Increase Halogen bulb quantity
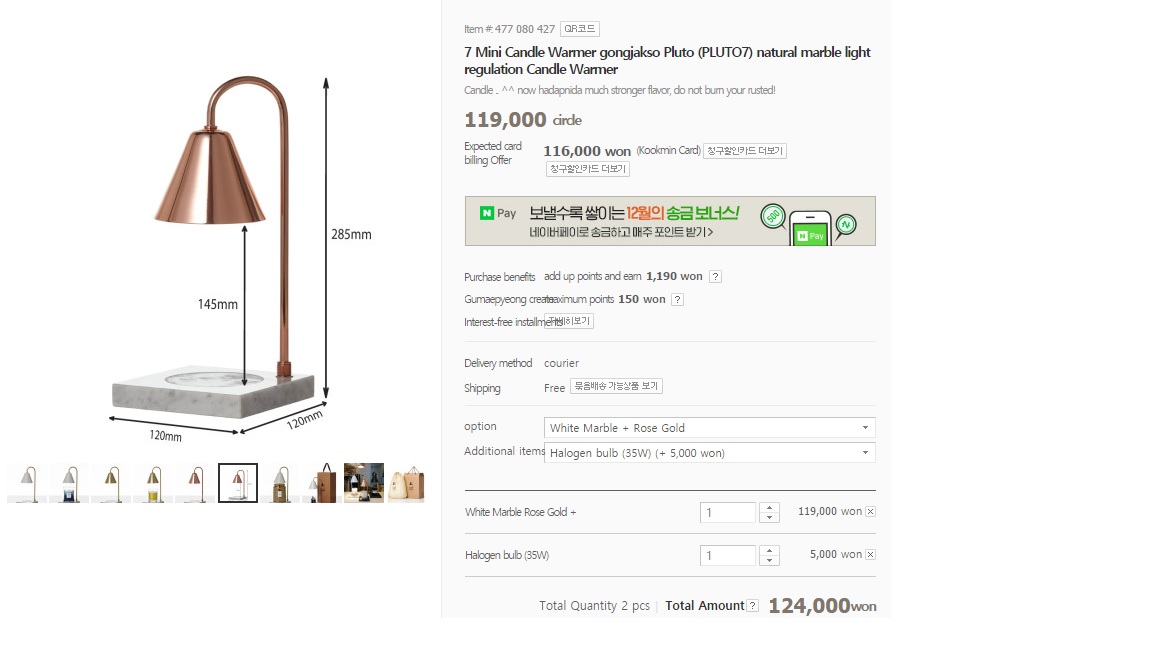Image resolution: width=1152 pixels, height=648 pixels. point(769,550)
